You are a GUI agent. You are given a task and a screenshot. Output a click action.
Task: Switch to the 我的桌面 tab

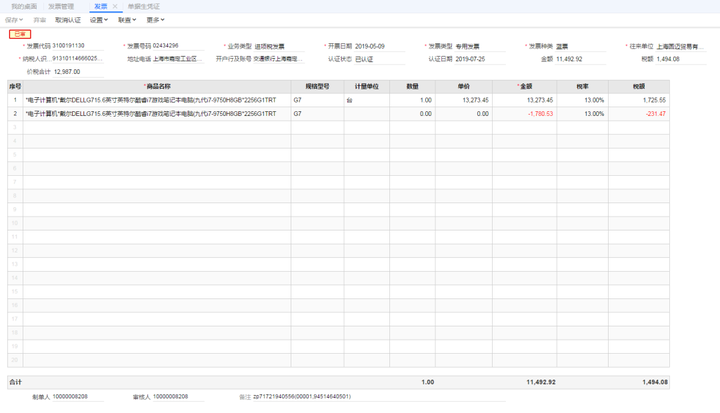coord(24,6)
